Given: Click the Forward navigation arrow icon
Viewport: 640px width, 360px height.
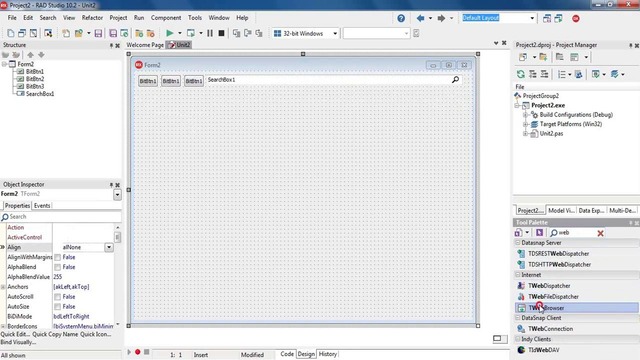Looking at the screenshot, I should pyautogui.click(x=441, y=18).
